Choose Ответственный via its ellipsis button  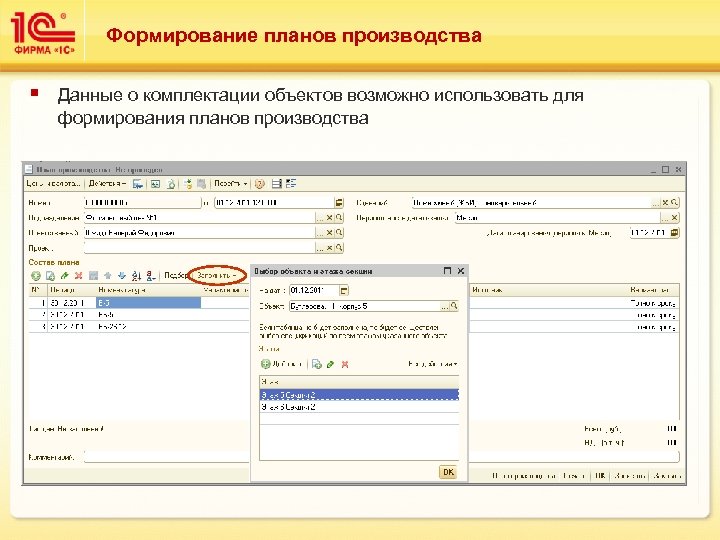[320, 233]
